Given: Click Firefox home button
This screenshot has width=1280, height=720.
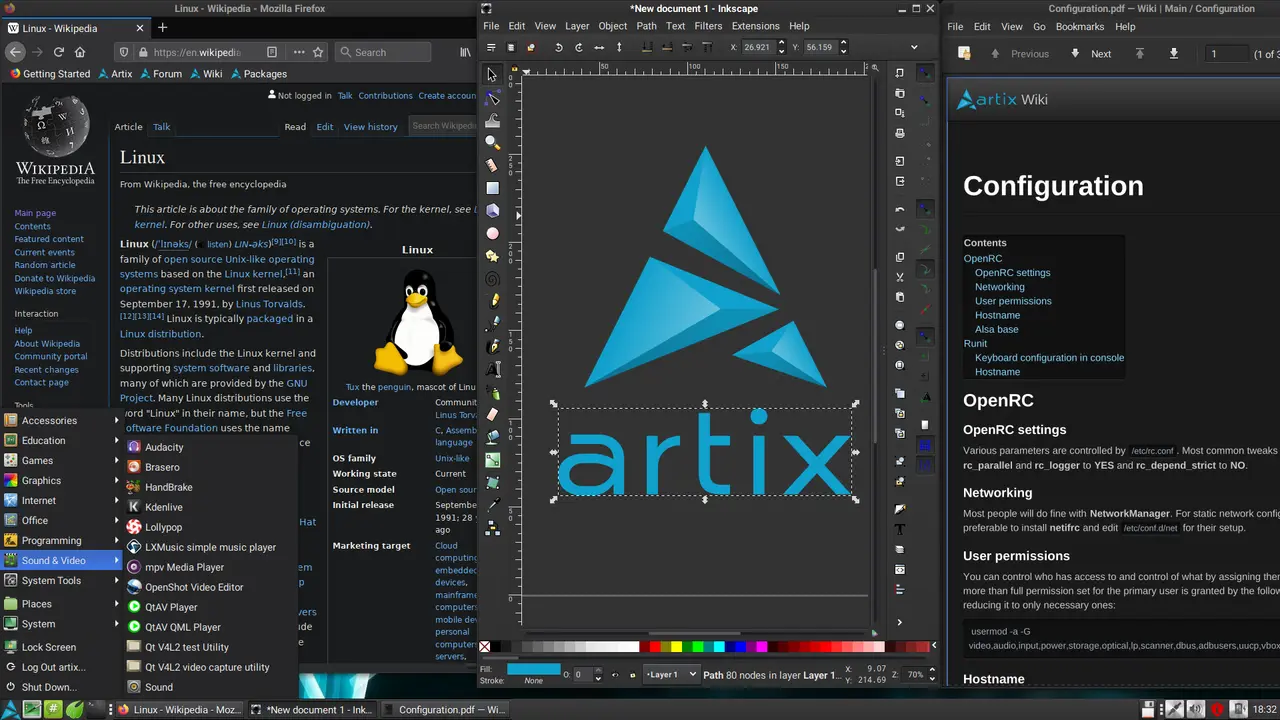Looking at the screenshot, I should coord(80,52).
